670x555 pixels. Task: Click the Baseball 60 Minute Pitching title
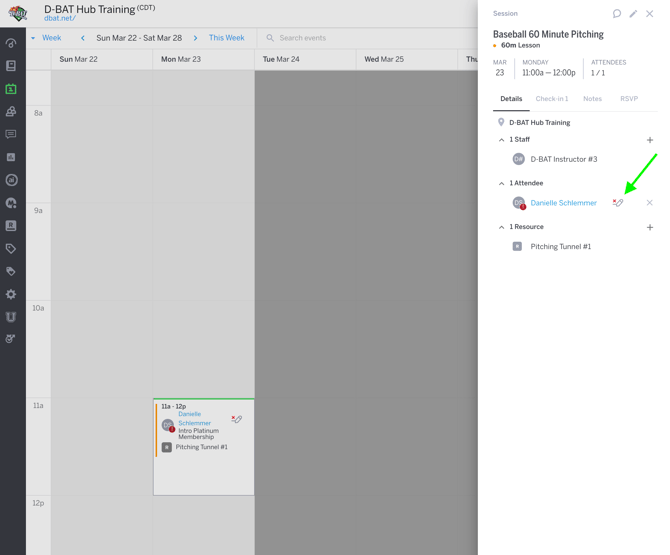(548, 34)
